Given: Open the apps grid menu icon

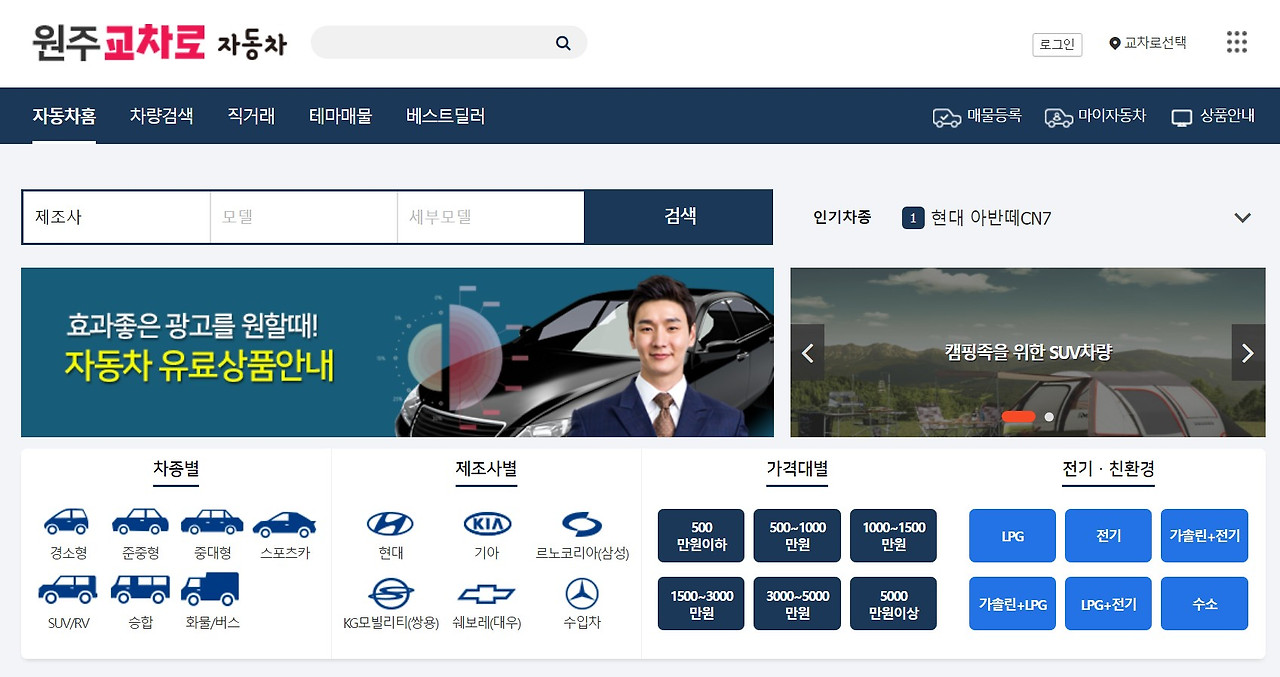Looking at the screenshot, I should (x=1237, y=42).
